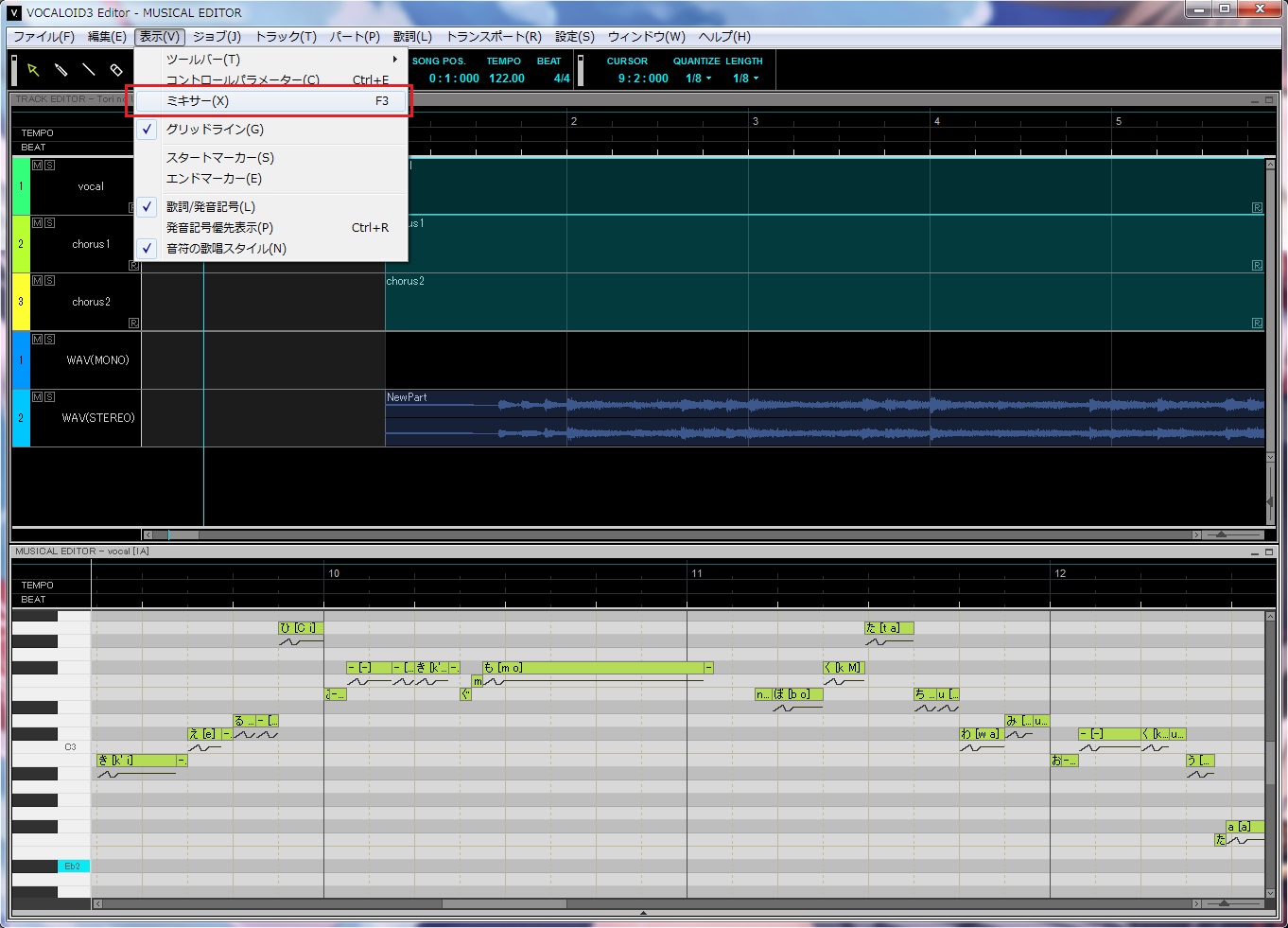Select the た [t a] note near bar 11

889,628
